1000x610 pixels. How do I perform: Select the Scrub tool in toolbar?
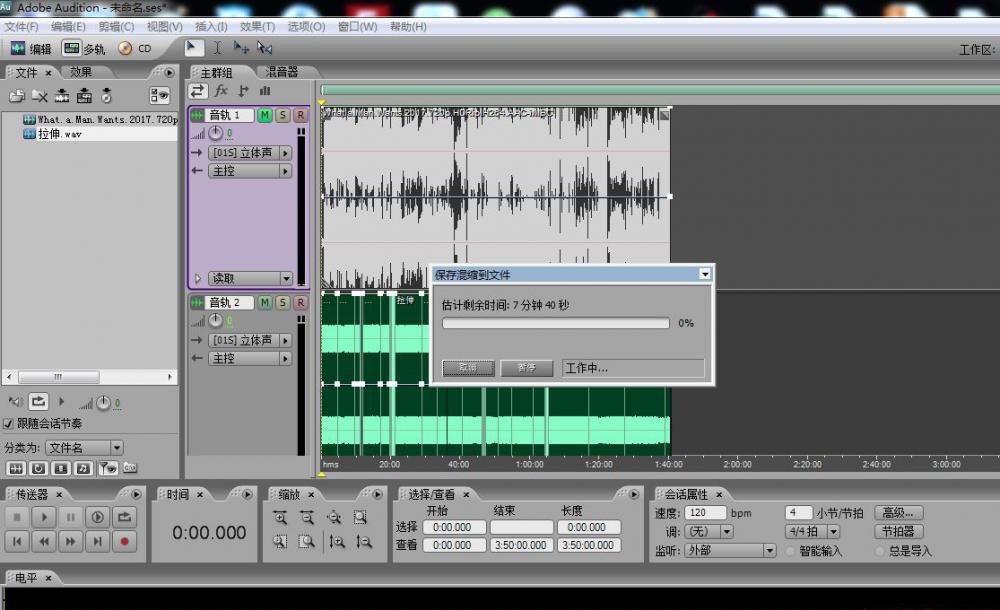(264, 48)
